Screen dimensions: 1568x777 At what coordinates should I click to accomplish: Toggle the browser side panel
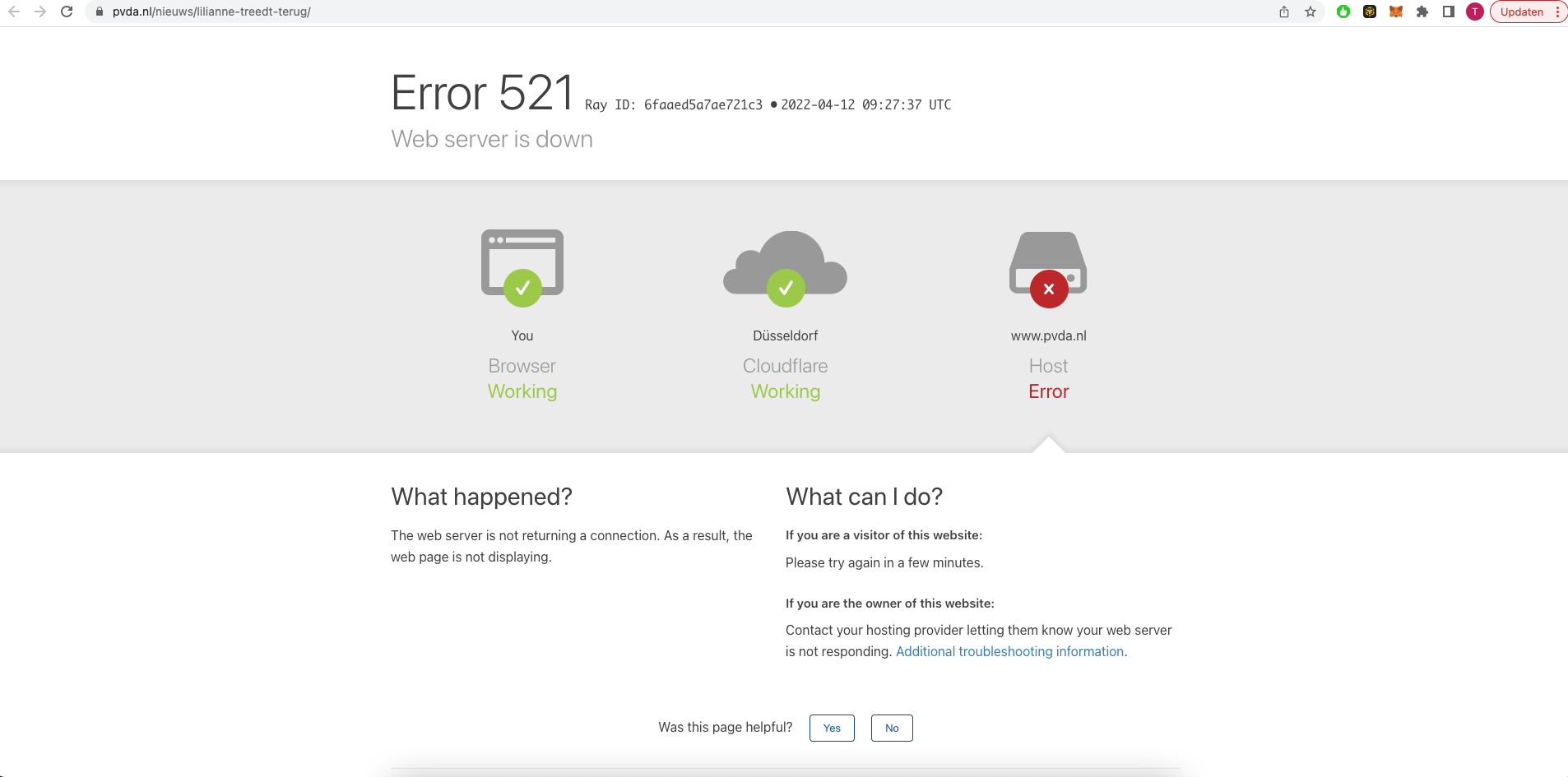pos(1449,12)
